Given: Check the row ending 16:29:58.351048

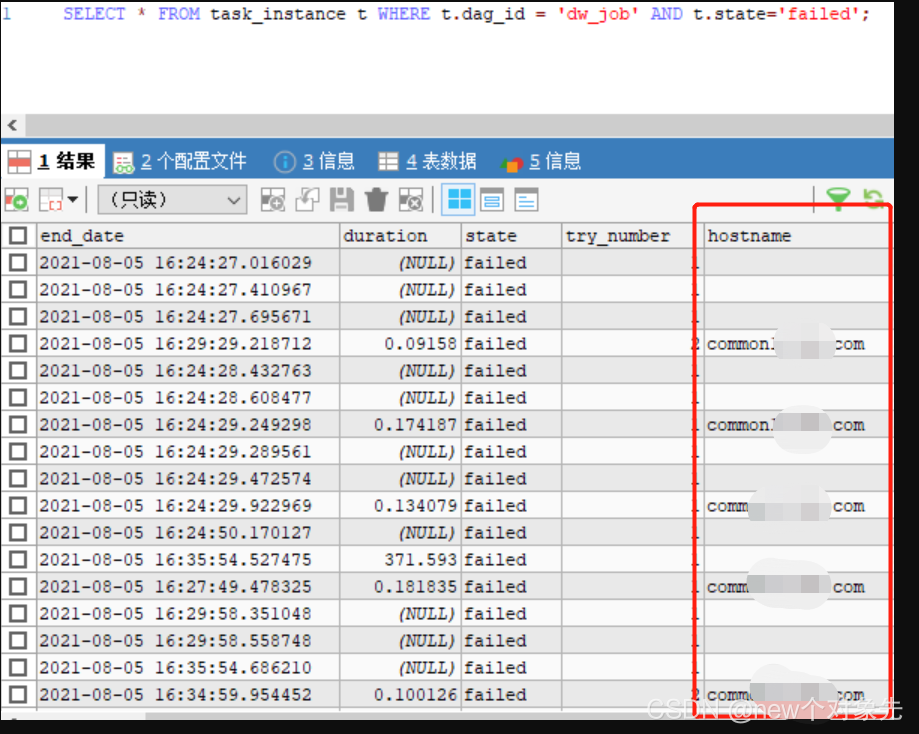Looking at the screenshot, I should click(18, 613).
